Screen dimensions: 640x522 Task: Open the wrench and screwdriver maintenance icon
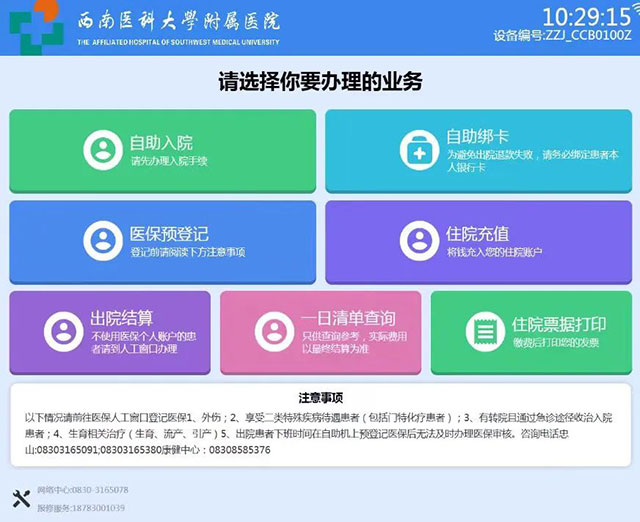point(21,498)
